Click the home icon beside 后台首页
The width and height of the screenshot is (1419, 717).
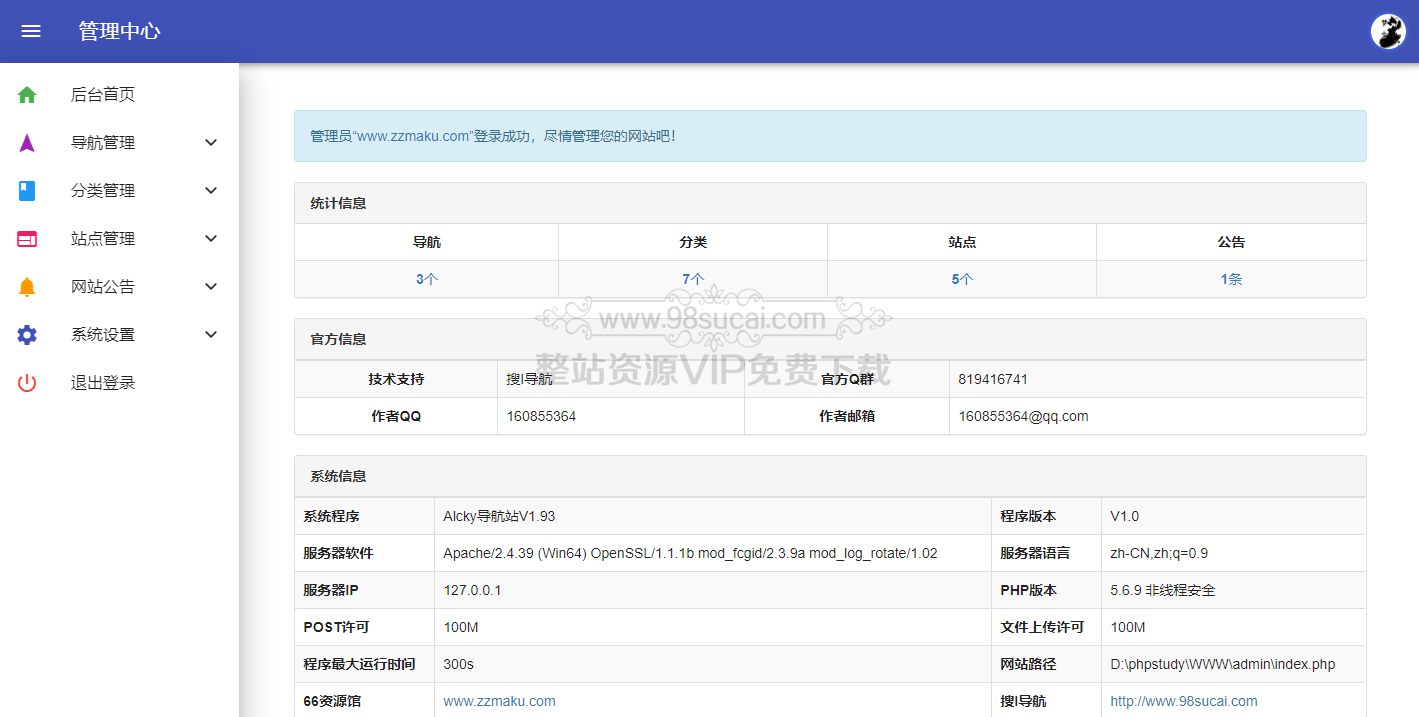(26, 94)
